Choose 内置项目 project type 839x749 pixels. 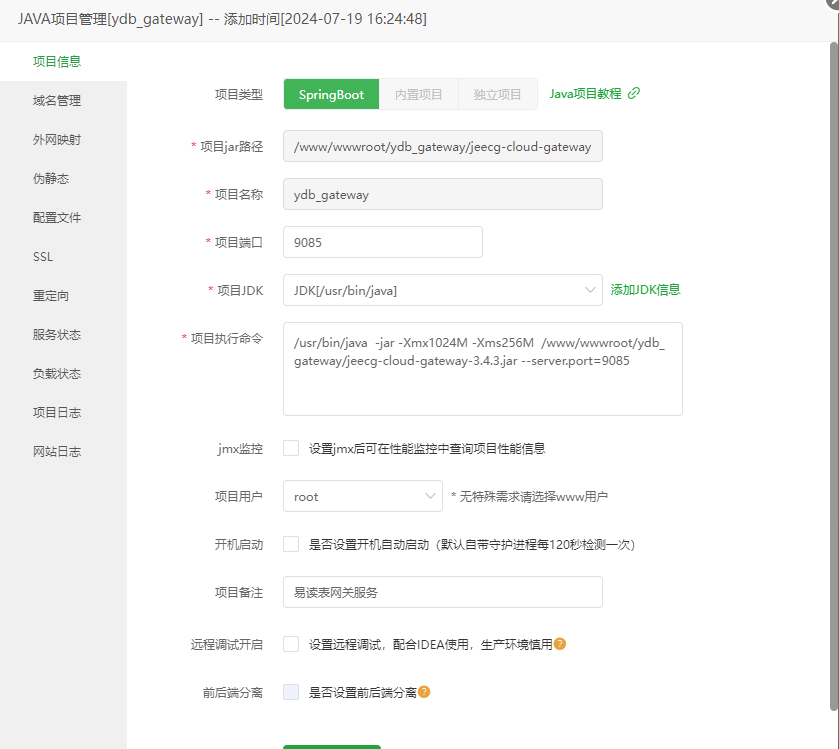(418, 94)
